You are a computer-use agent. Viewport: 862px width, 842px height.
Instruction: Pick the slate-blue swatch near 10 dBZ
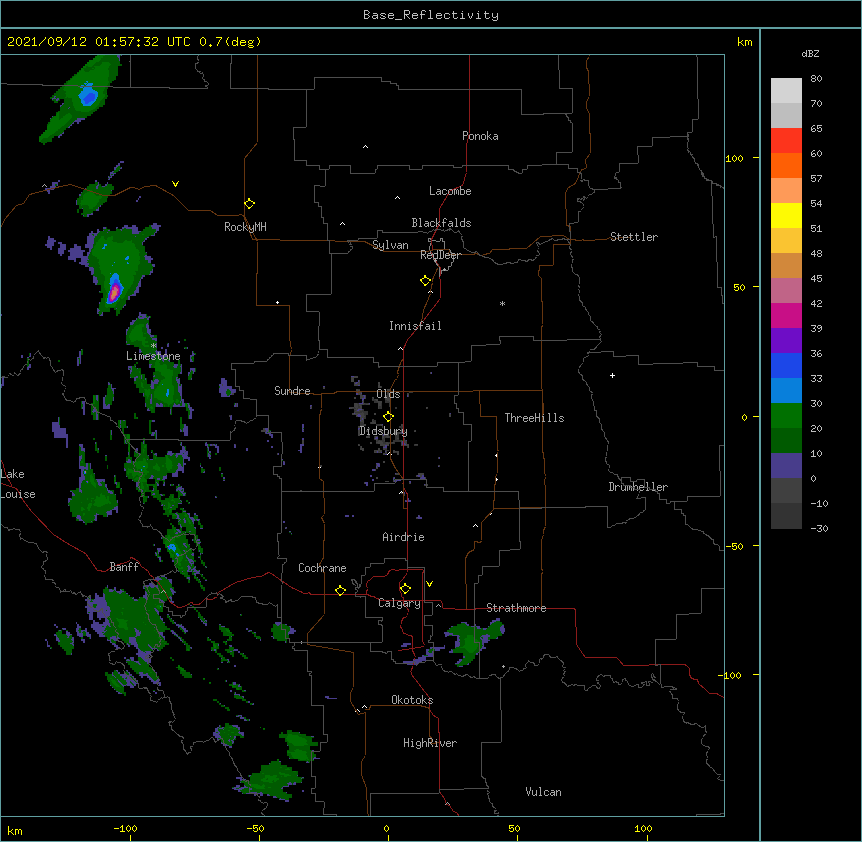point(786,466)
